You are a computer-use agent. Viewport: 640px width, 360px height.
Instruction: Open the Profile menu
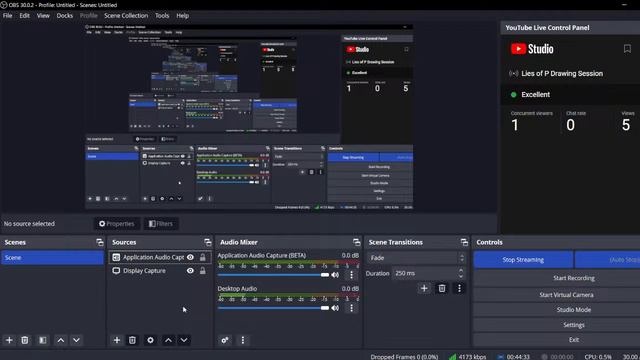pyautogui.click(x=89, y=16)
